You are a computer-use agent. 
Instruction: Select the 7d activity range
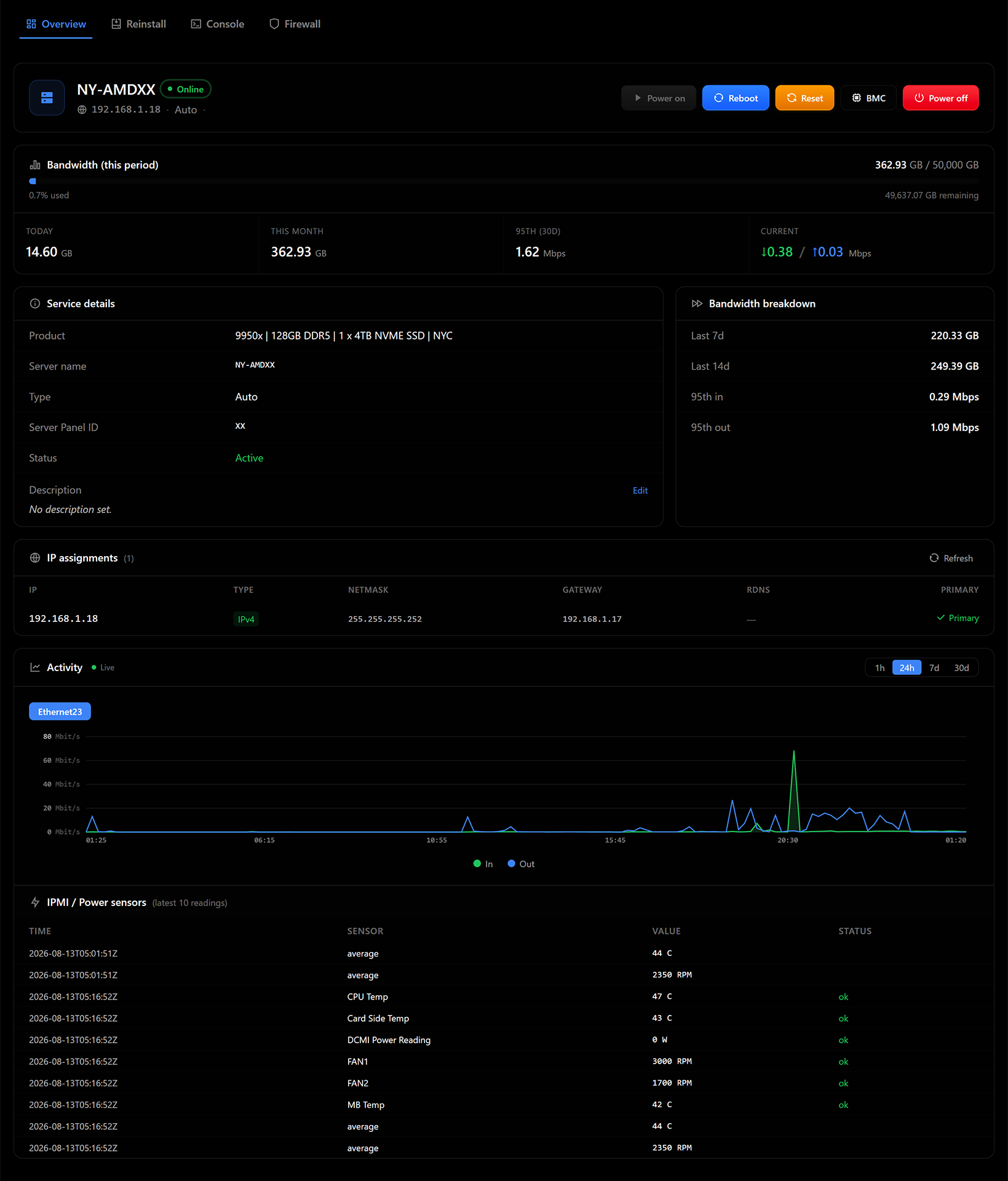click(x=934, y=668)
